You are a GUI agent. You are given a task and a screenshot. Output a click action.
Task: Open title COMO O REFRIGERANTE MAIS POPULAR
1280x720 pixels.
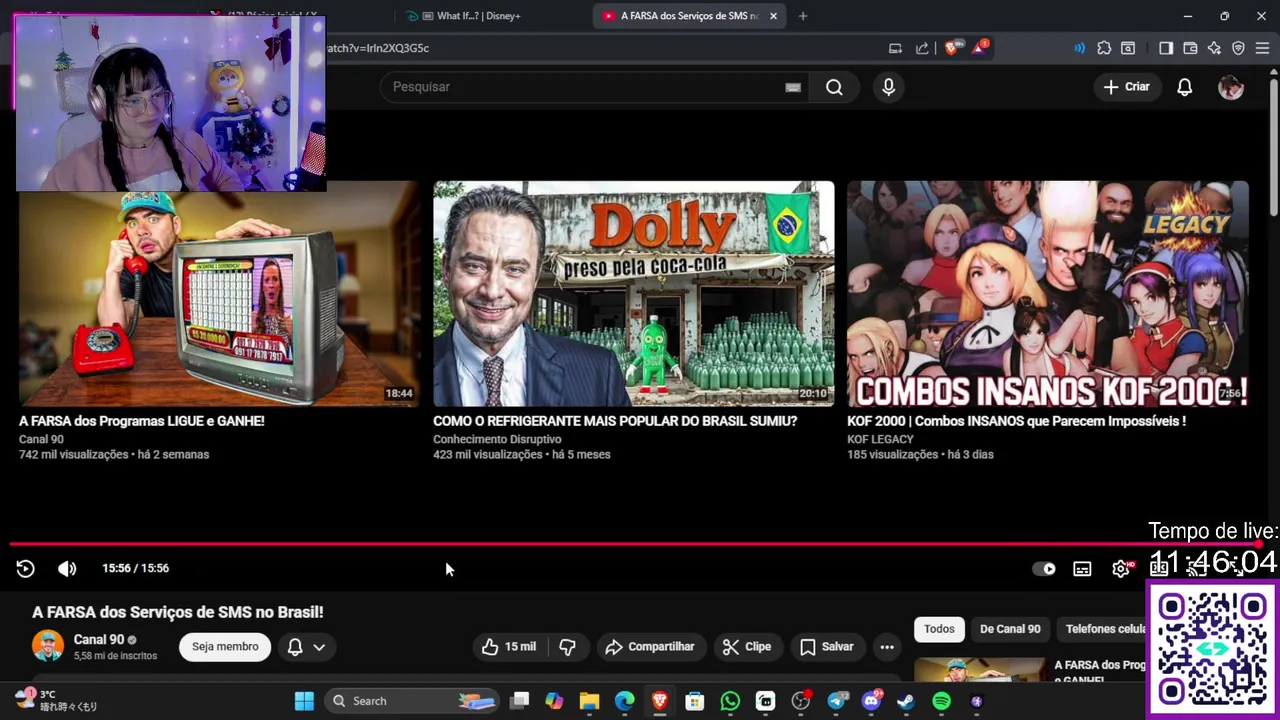click(615, 421)
